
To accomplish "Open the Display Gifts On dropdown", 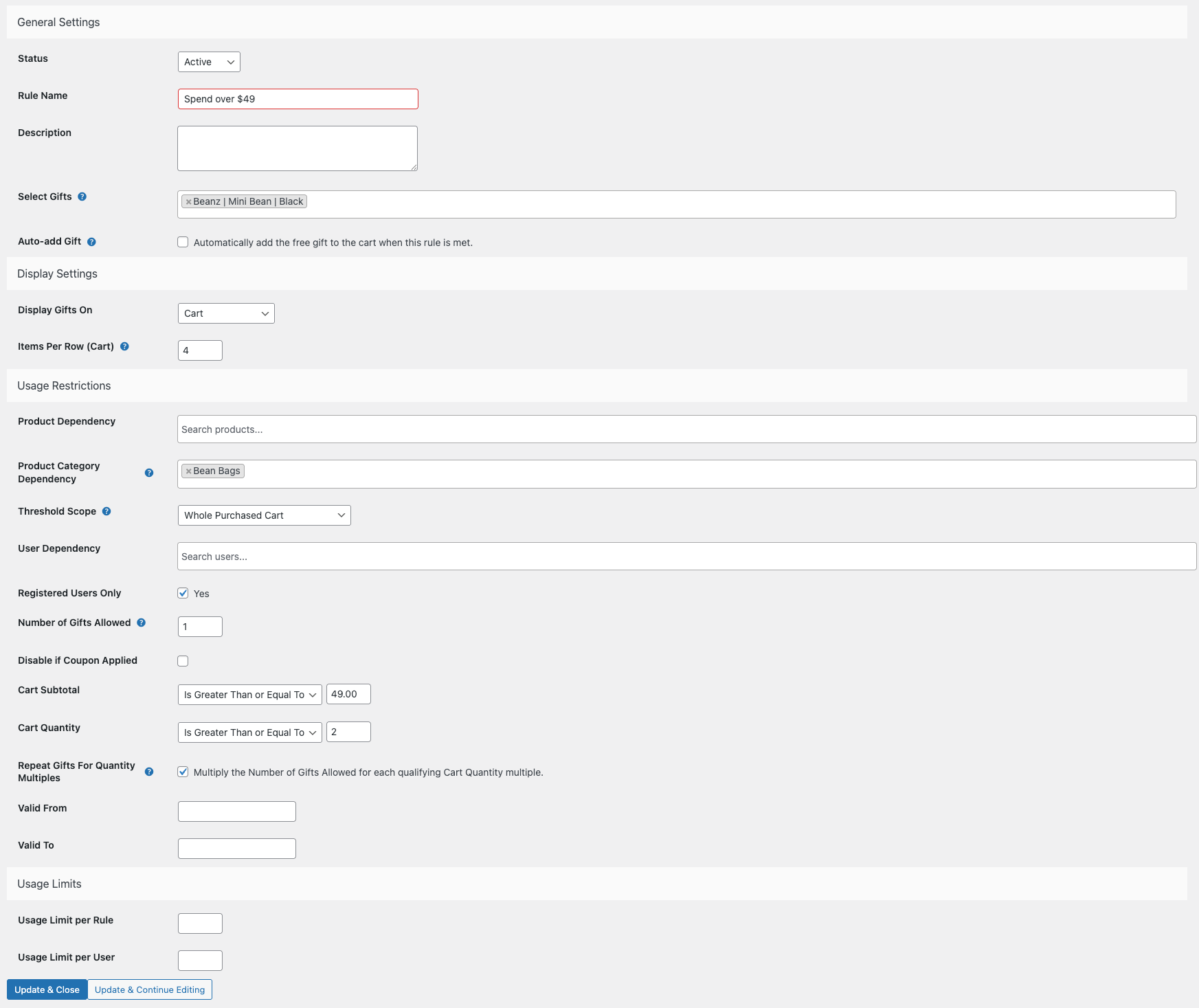I will click(x=226, y=313).
